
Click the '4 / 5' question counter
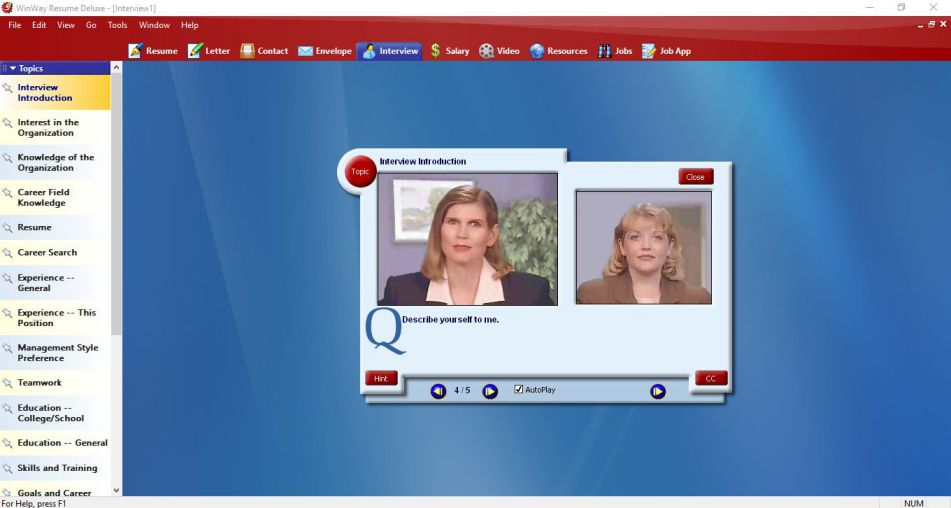pyautogui.click(x=462, y=390)
